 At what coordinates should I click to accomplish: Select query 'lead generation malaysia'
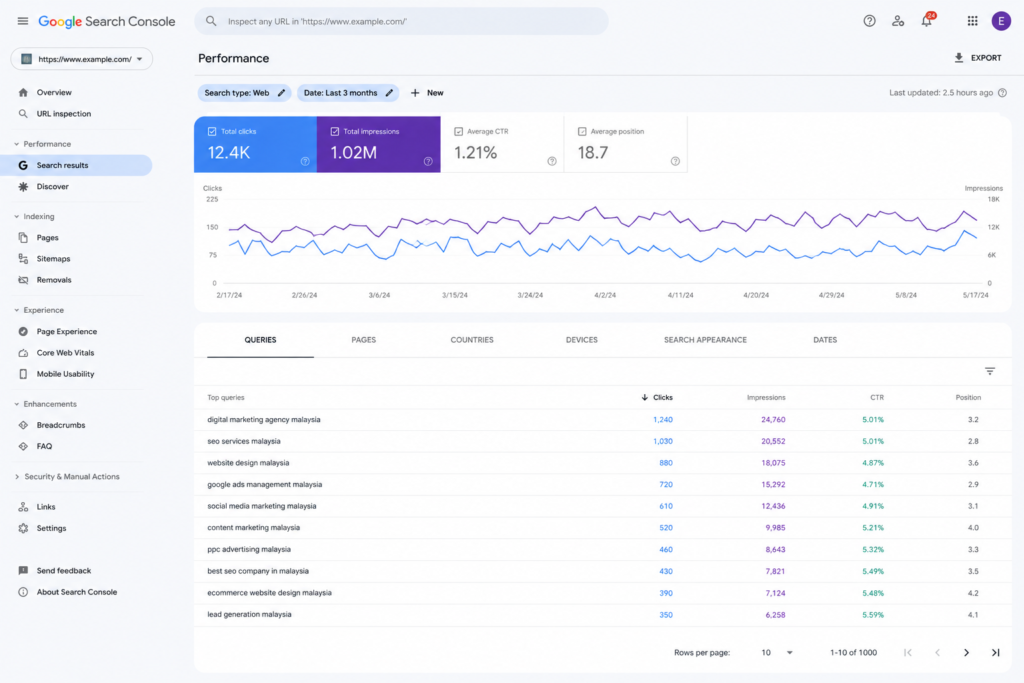pos(249,614)
